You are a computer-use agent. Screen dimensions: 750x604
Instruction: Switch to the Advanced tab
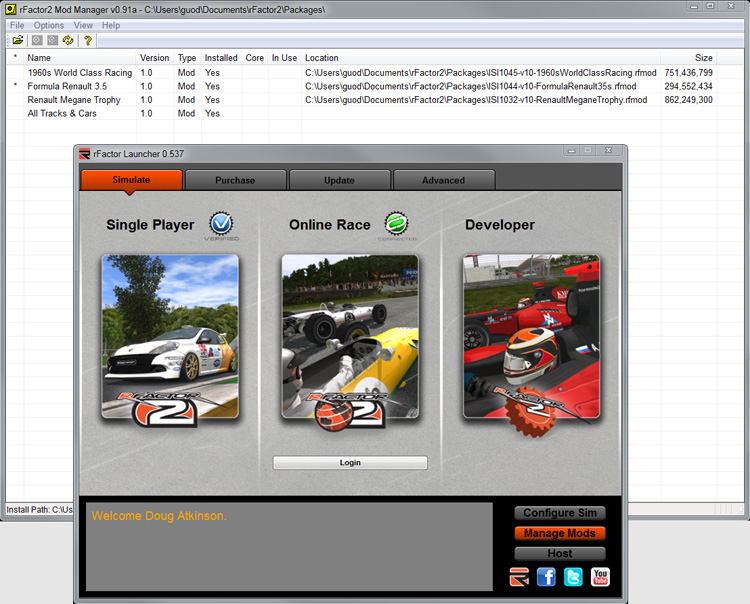443,180
